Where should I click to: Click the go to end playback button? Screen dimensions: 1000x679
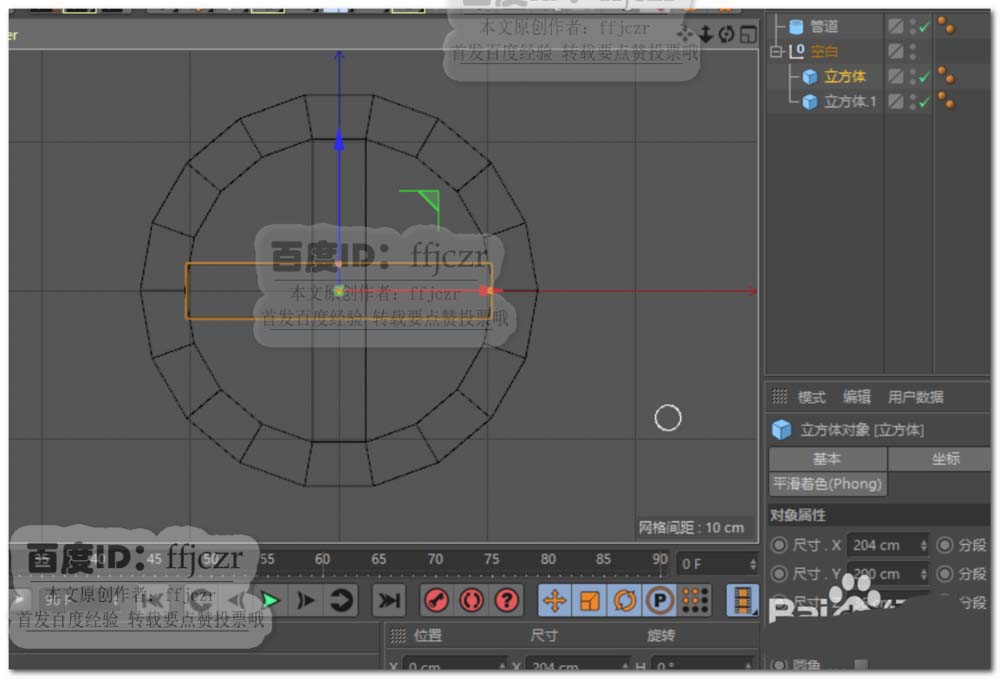(x=388, y=600)
